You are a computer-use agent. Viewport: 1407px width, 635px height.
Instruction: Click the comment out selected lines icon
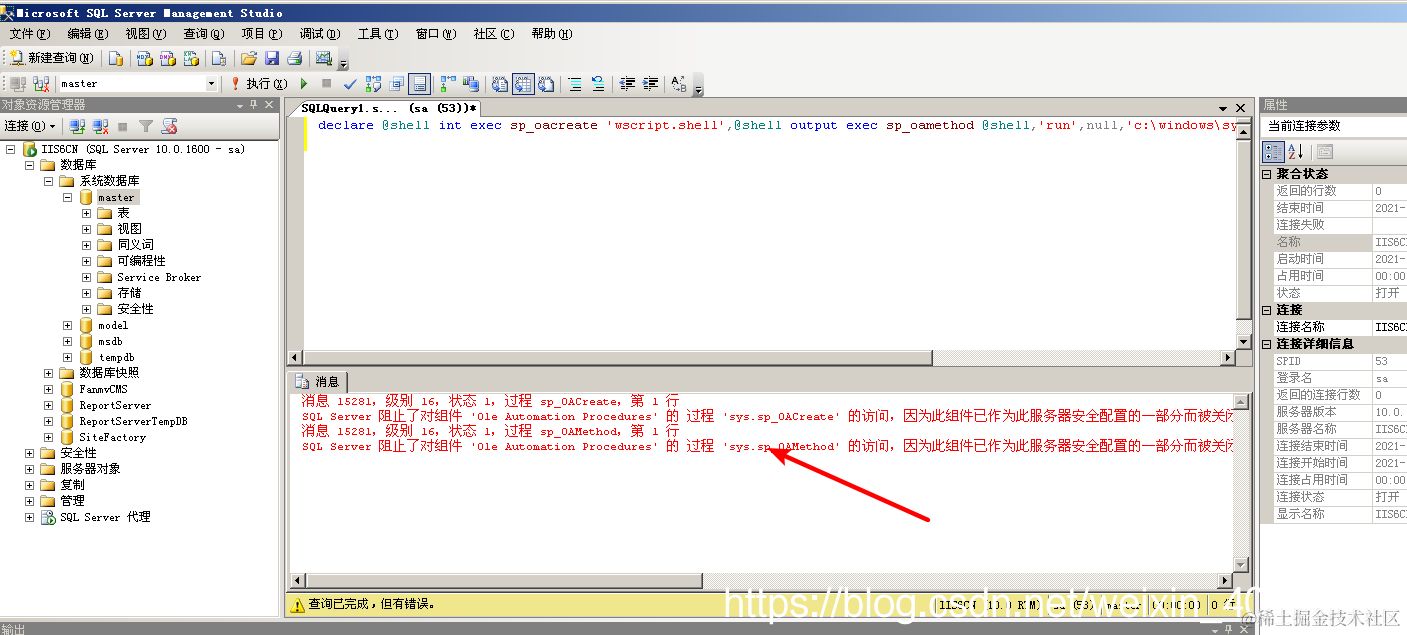tap(575, 84)
